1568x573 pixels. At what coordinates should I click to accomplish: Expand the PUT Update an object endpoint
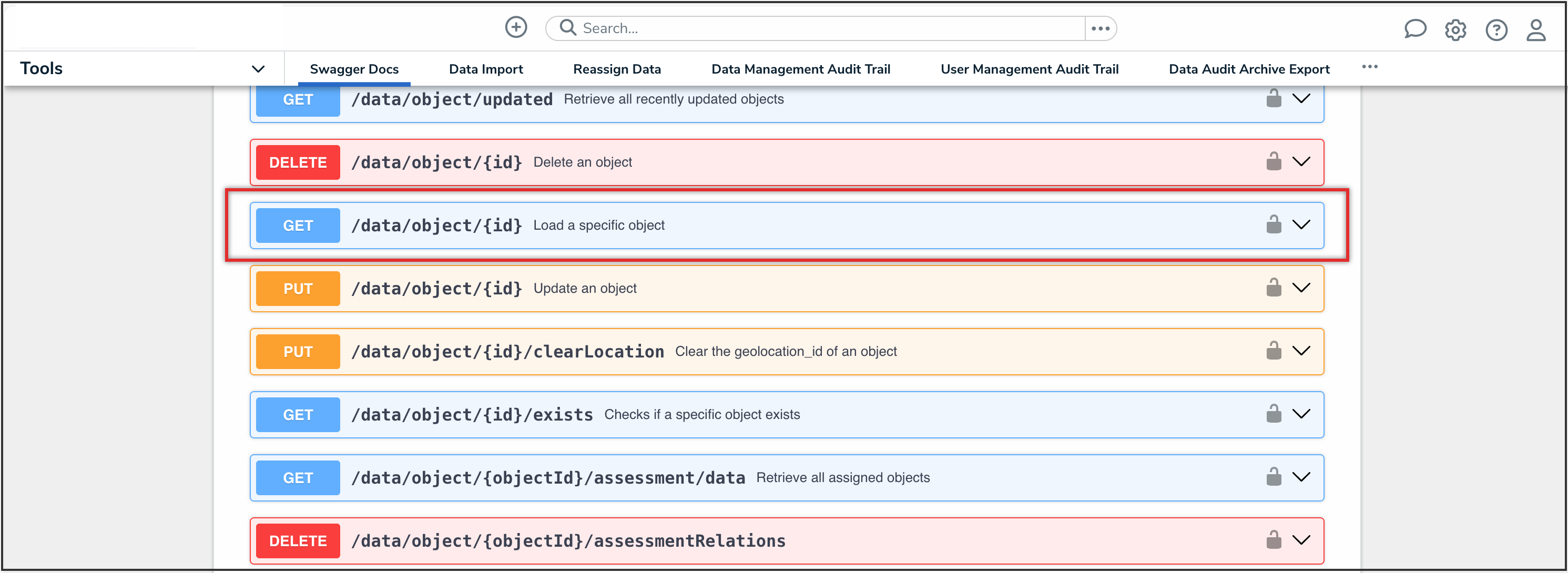[1301, 288]
